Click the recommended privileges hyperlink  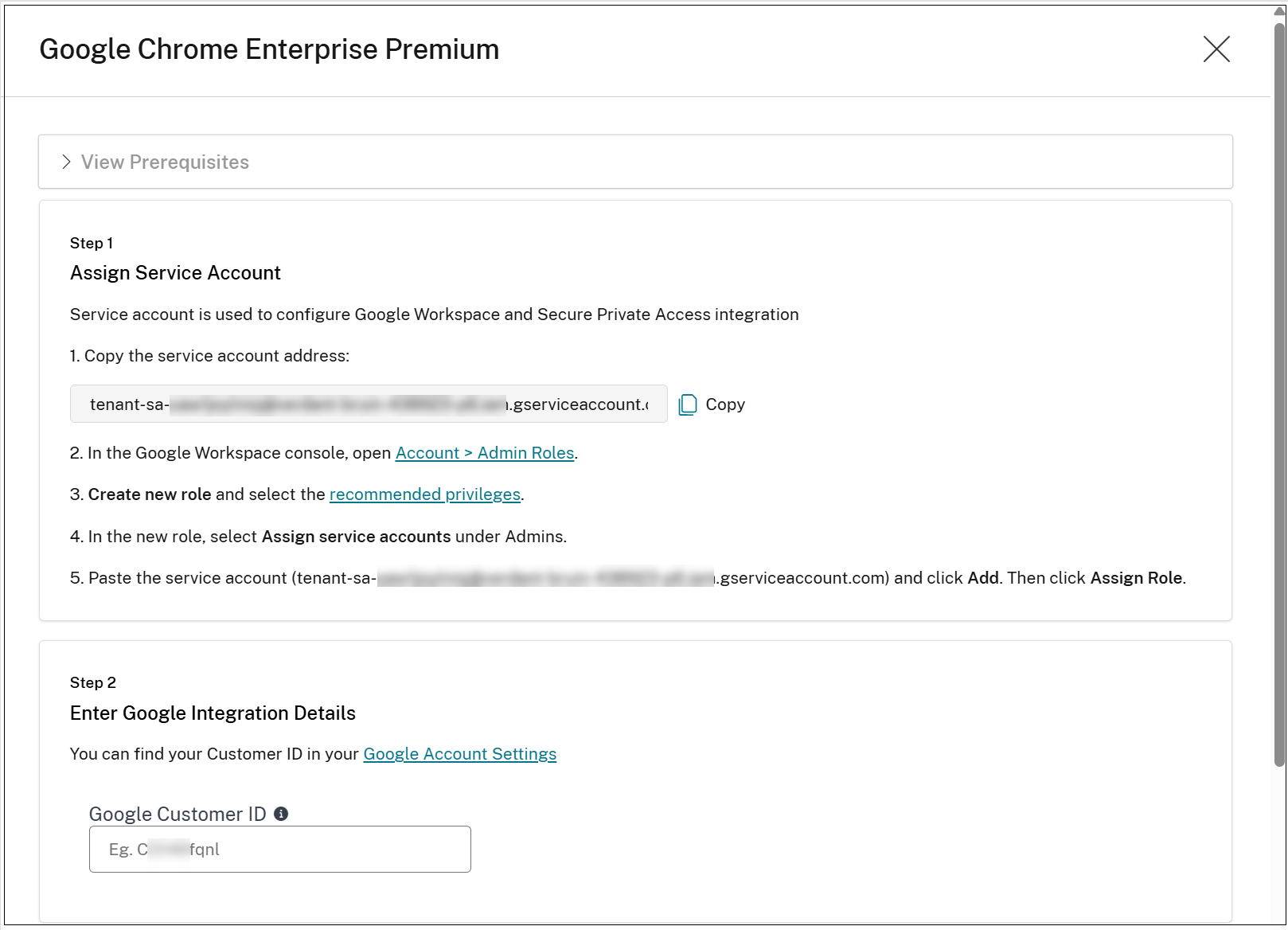coord(424,494)
